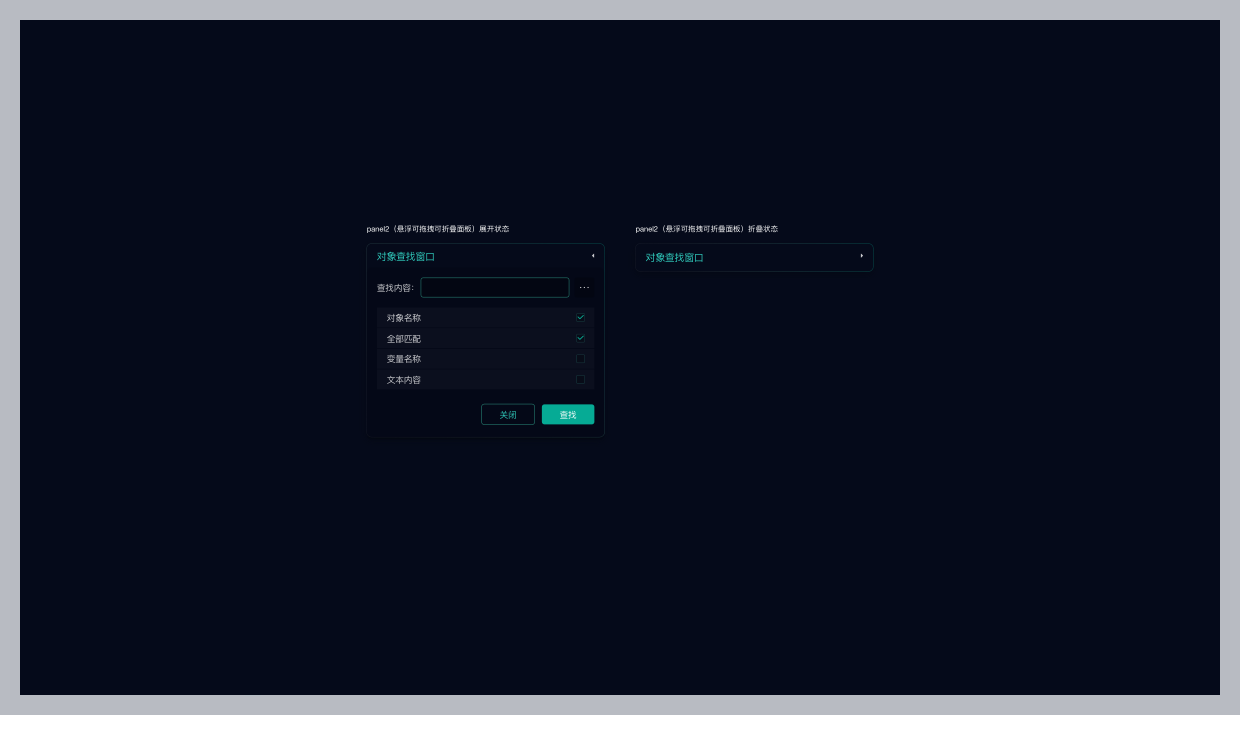The height and width of the screenshot is (755, 1240).
Task: Click the 查找内容 field label
Action: pos(395,288)
